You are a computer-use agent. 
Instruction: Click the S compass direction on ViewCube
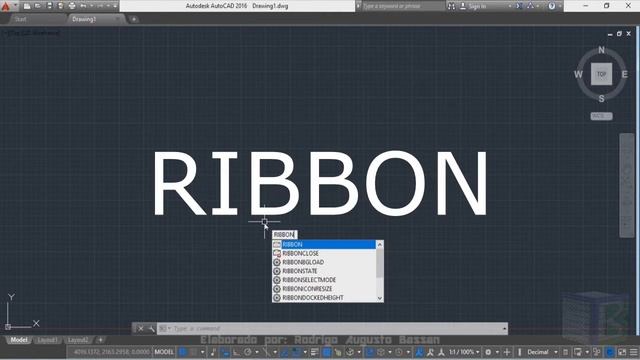[601, 98]
